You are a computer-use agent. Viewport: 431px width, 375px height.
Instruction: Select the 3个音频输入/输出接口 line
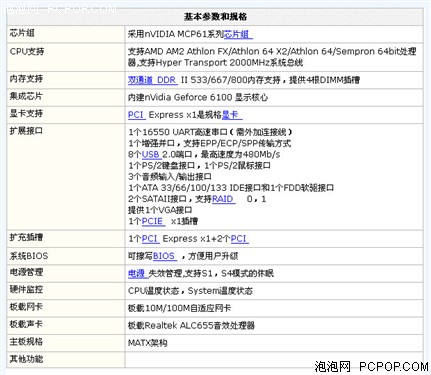[x=170, y=177]
